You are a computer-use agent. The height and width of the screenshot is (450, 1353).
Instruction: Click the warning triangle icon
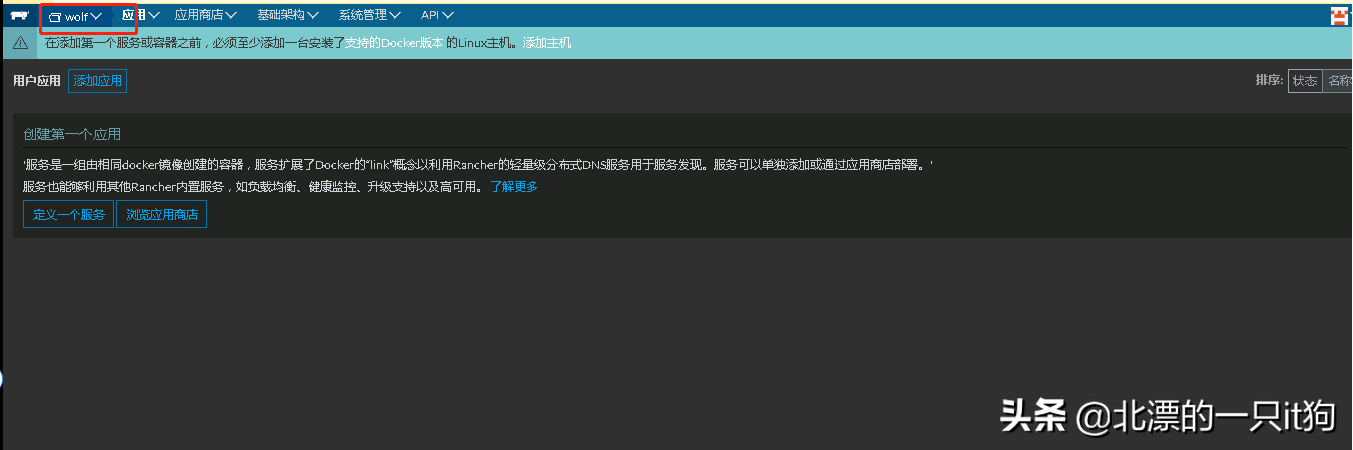coord(20,43)
